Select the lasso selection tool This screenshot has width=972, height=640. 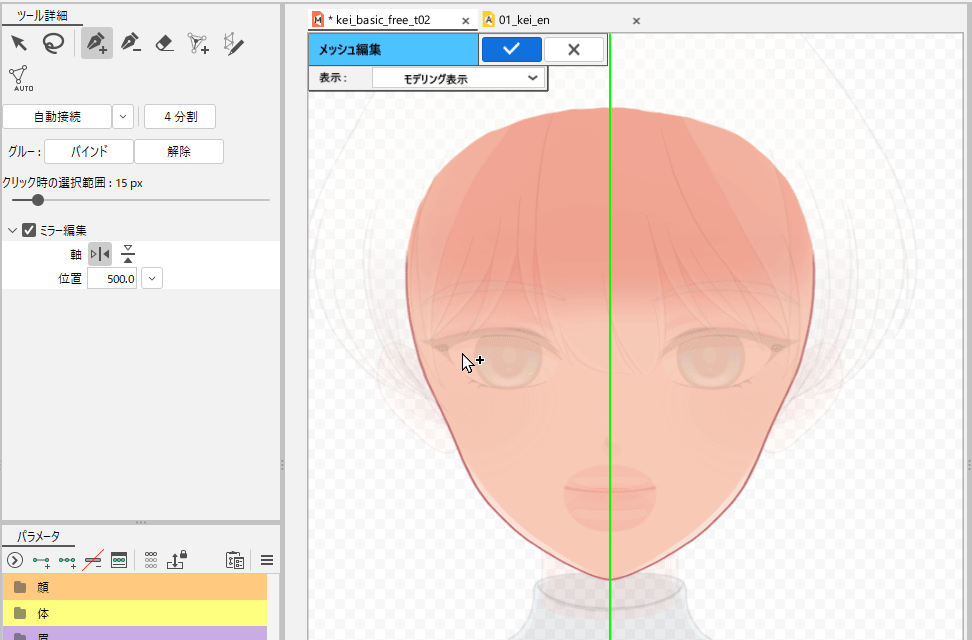pyautogui.click(x=53, y=43)
